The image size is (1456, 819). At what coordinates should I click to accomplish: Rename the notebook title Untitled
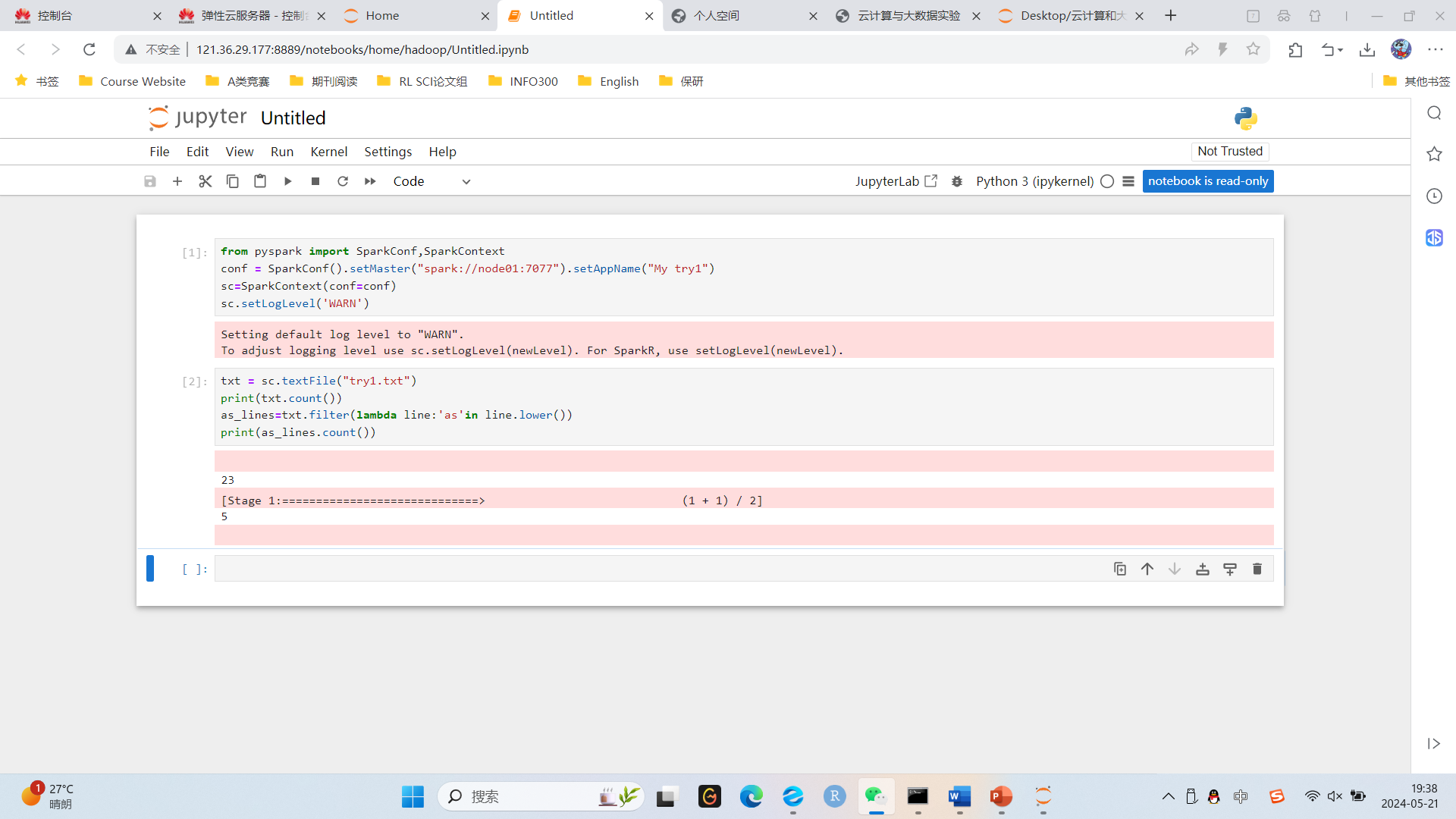(x=293, y=118)
